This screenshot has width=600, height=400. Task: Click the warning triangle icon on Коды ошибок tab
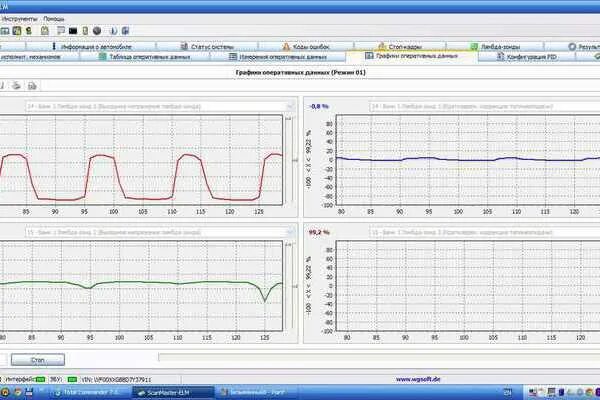click(x=286, y=47)
